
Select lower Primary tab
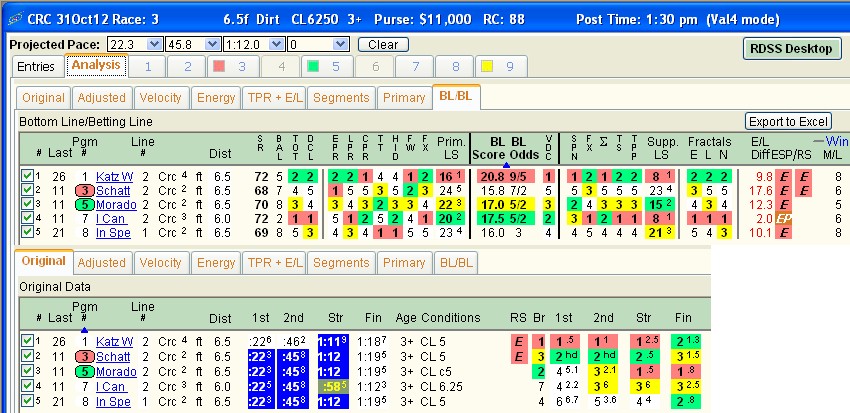coord(404,263)
